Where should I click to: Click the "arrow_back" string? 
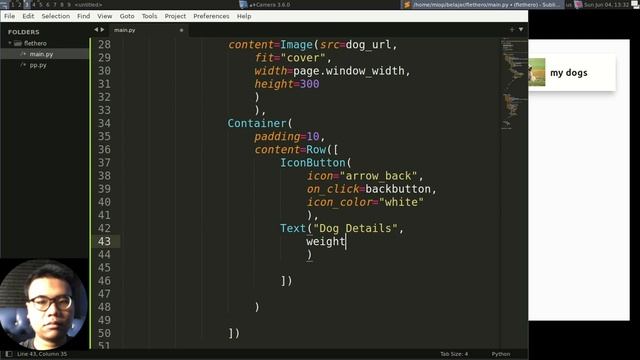coord(378,176)
